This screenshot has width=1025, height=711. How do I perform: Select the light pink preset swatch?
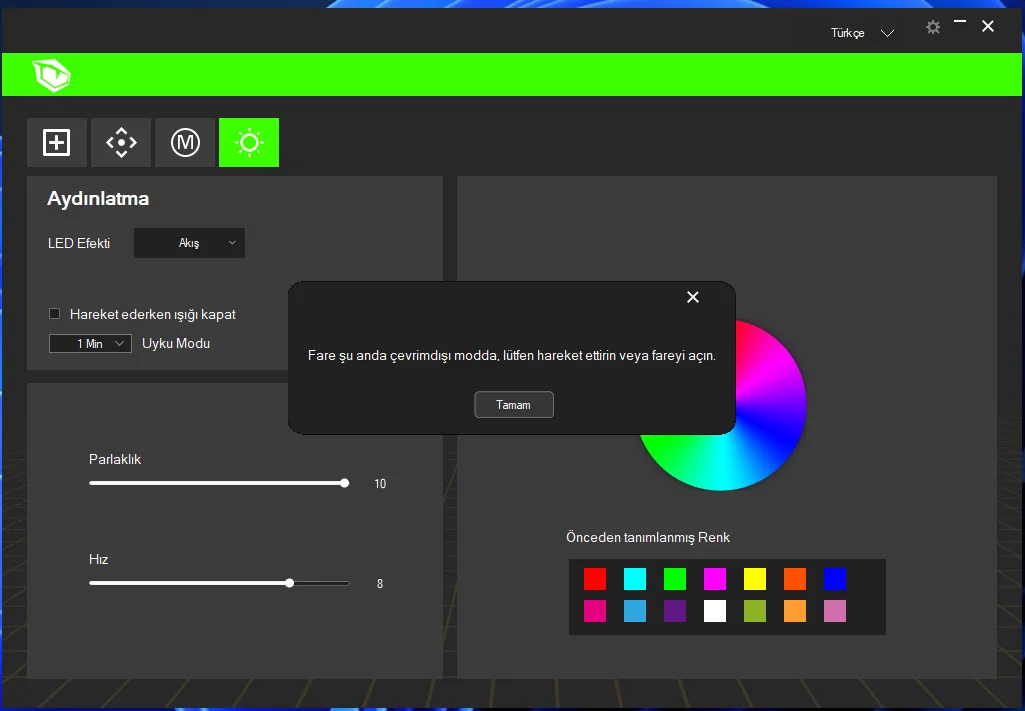coord(835,611)
